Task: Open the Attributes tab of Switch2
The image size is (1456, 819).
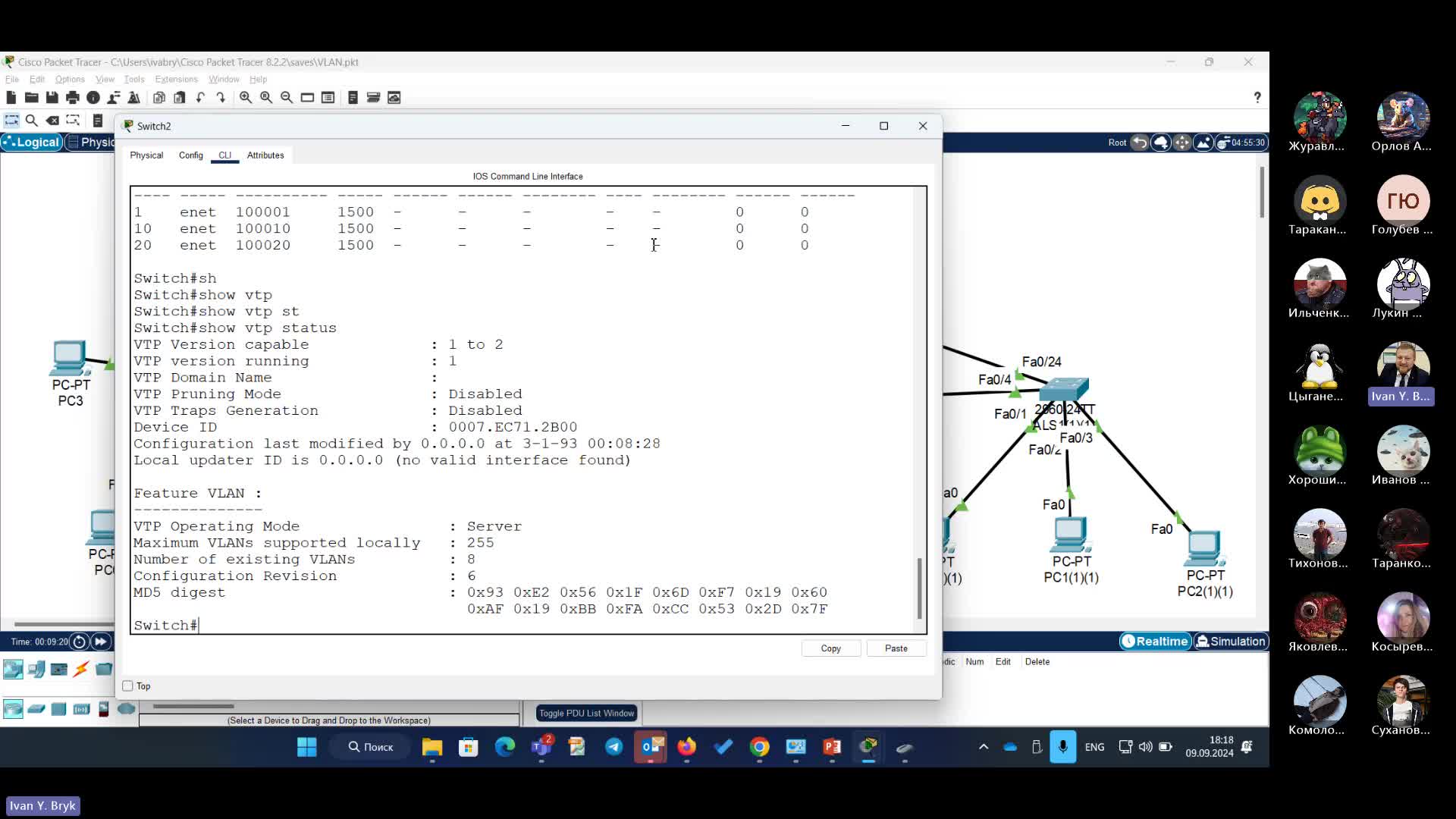Action: point(265,155)
